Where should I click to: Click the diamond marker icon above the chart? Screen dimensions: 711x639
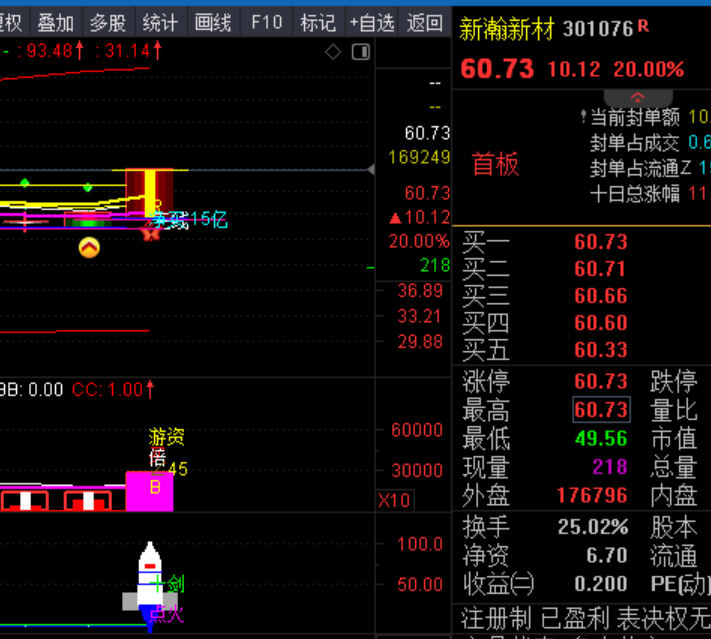(x=333, y=52)
